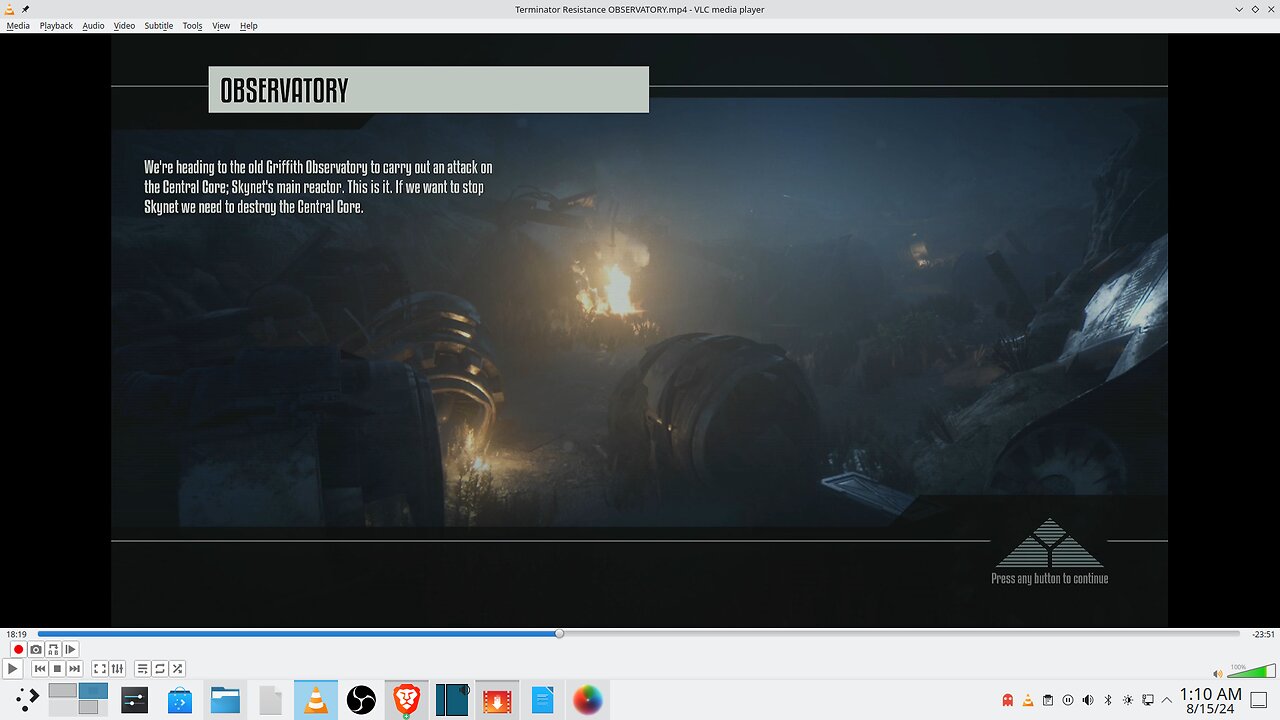Screen dimensions: 1280x720
Task: Skip to next media in playlist
Action: [74, 668]
